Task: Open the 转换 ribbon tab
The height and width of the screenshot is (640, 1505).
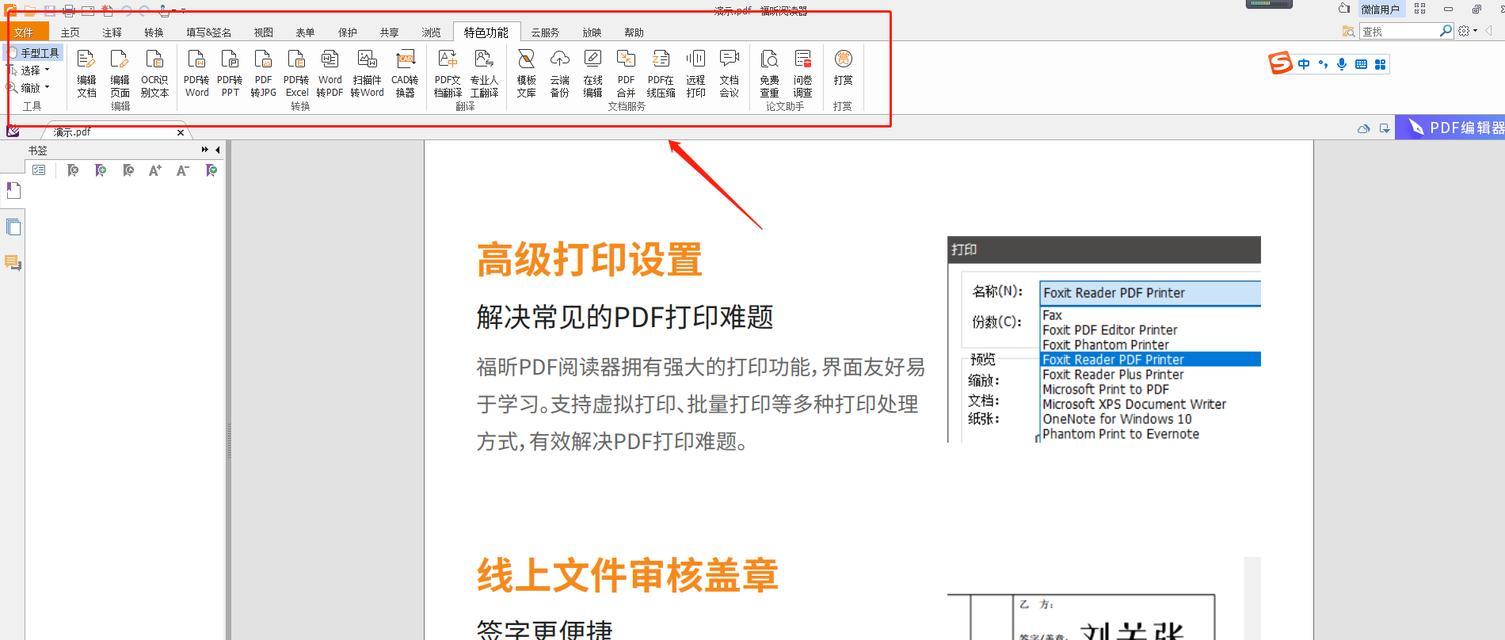Action: (x=154, y=32)
